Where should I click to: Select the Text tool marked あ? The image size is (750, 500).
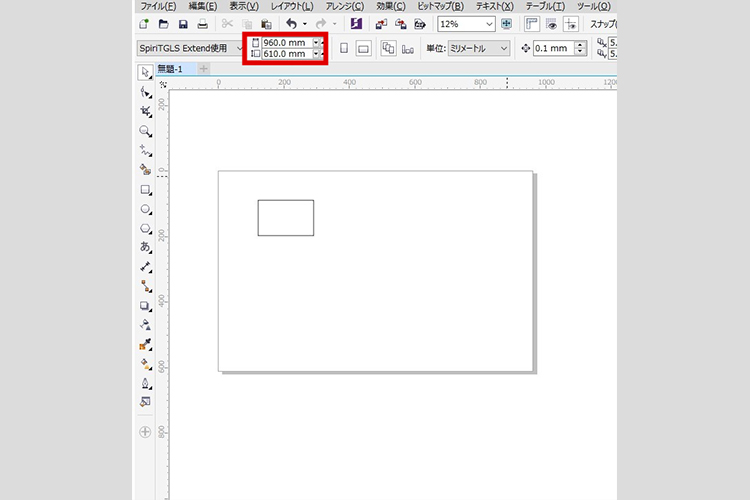tap(145, 247)
